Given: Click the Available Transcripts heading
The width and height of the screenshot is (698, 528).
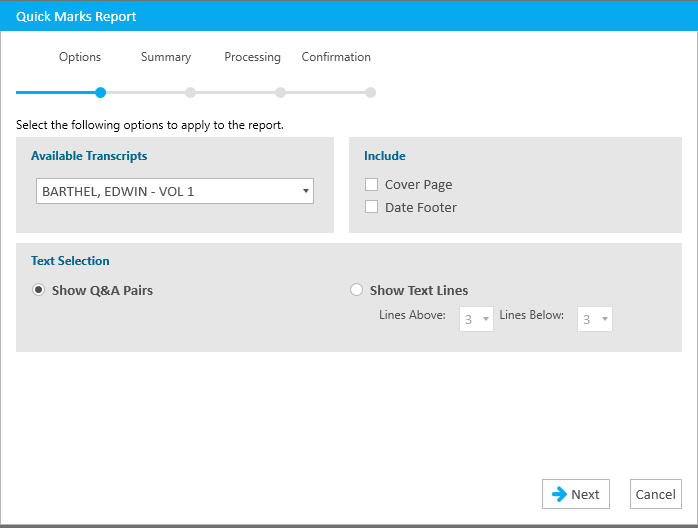Looking at the screenshot, I should tap(89, 156).
